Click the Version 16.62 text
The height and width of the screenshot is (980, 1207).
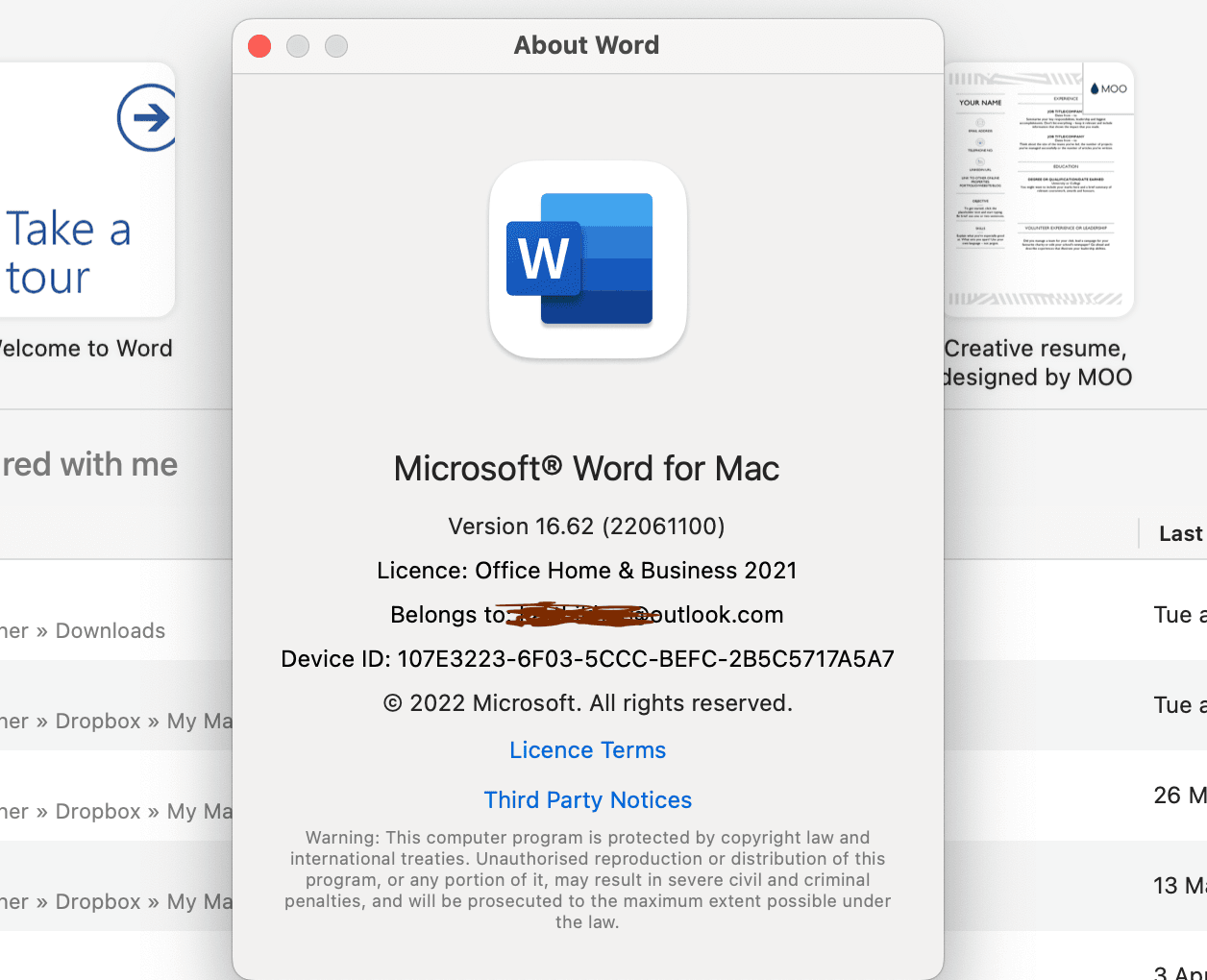[x=586, y=527]
